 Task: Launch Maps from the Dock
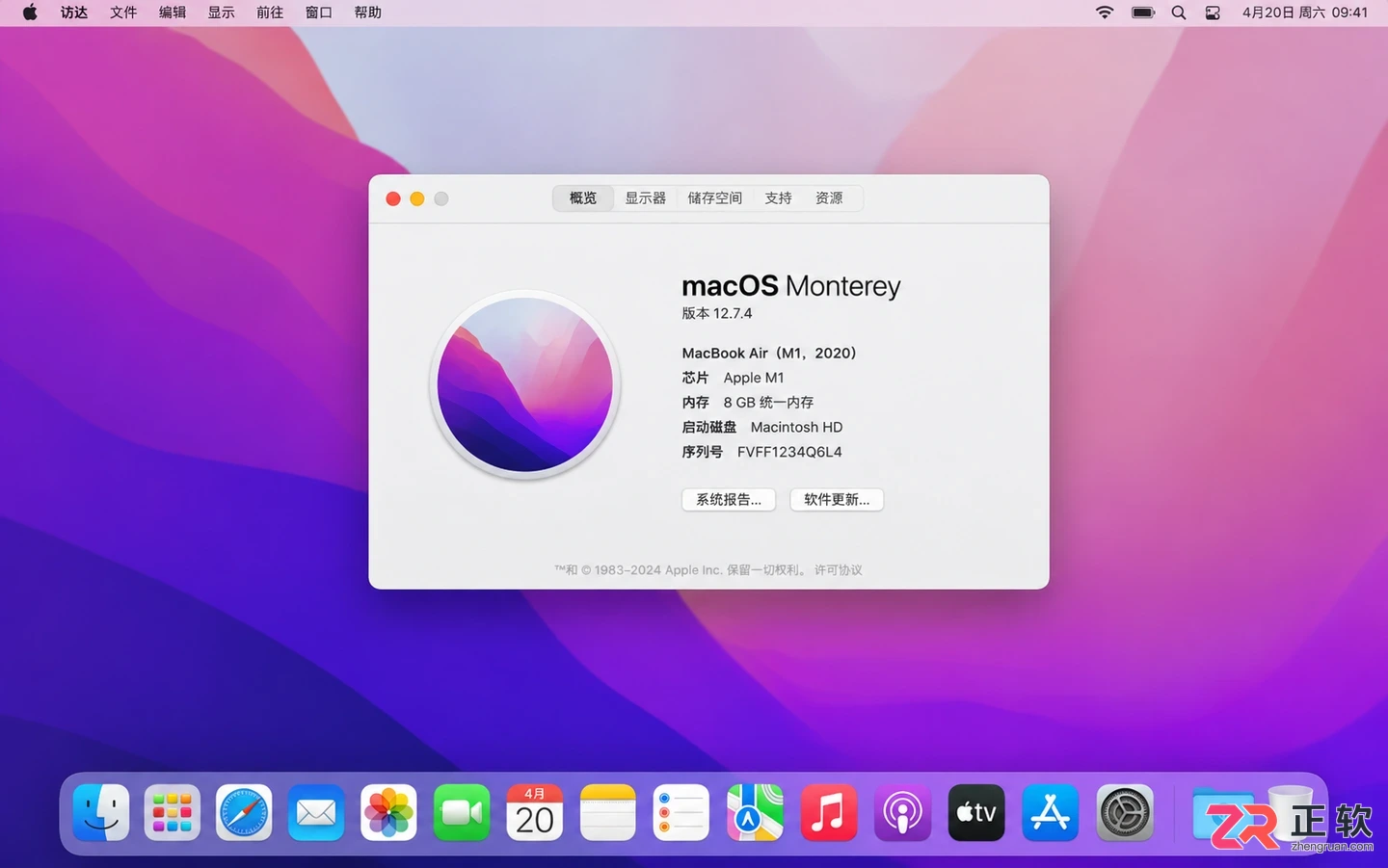[x=755, y=812]
